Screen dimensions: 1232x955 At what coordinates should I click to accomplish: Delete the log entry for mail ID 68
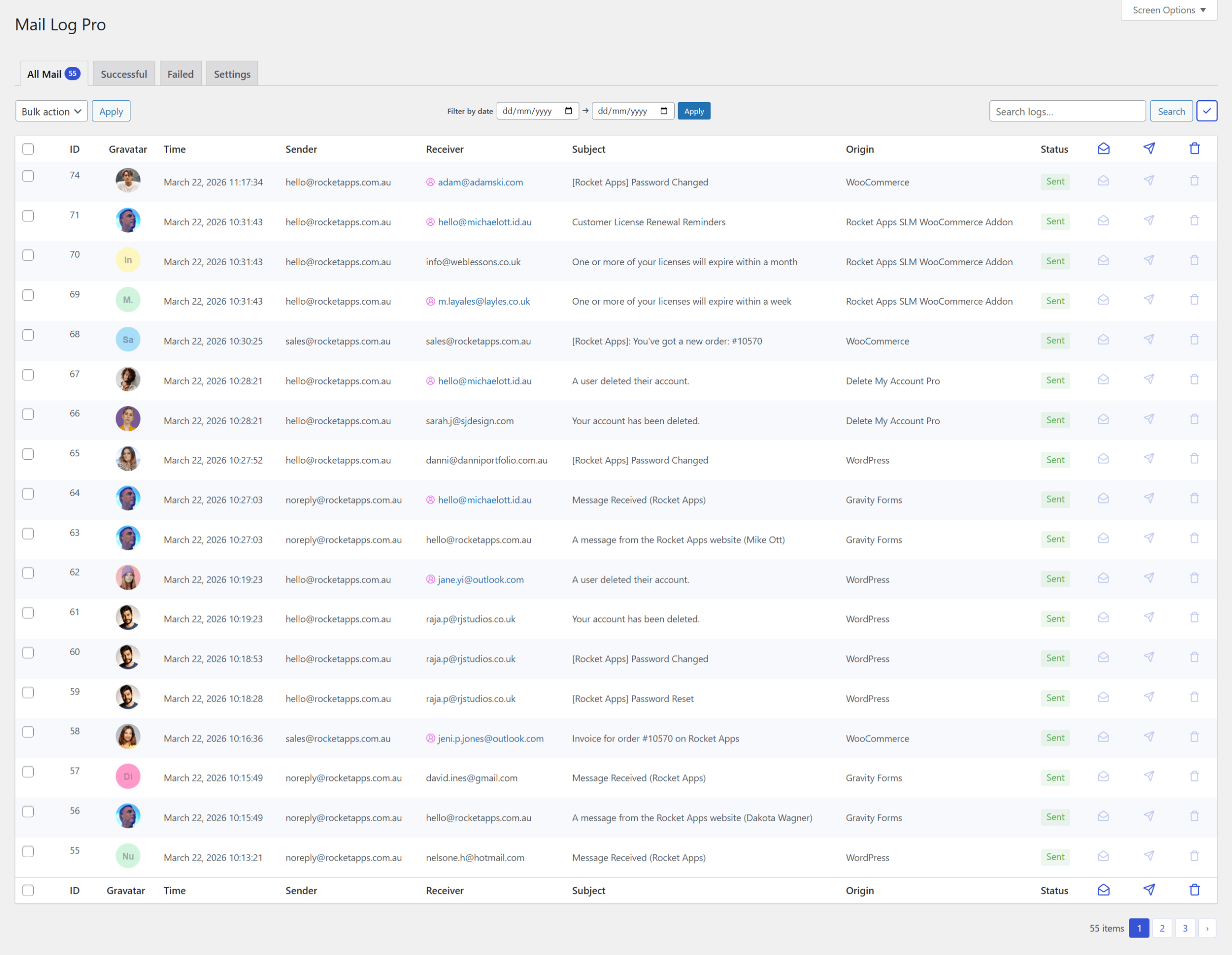(x=1194, y=339)
